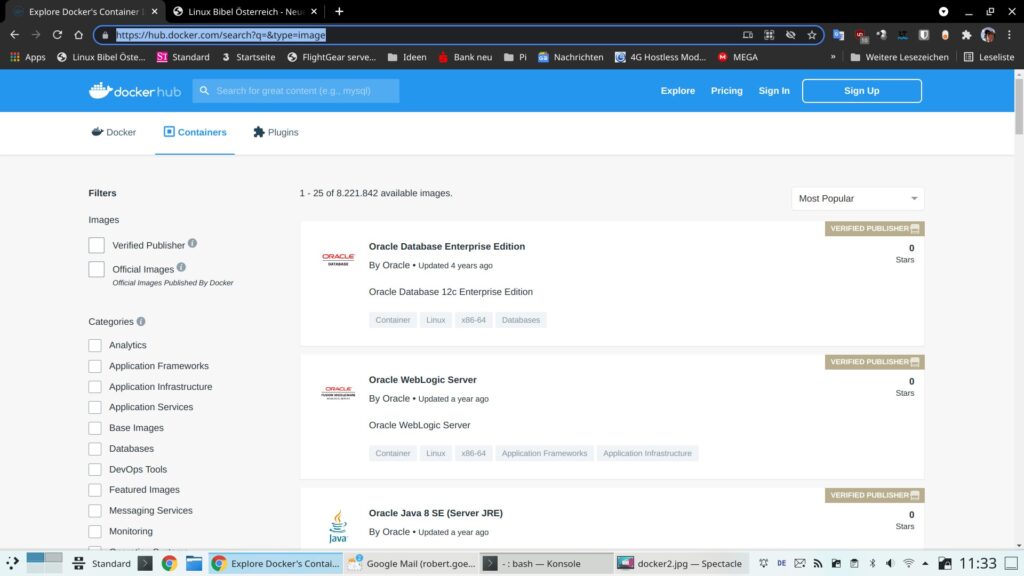Click the user profile avatar
1024x576 pixels.
(x=988, y=35)
